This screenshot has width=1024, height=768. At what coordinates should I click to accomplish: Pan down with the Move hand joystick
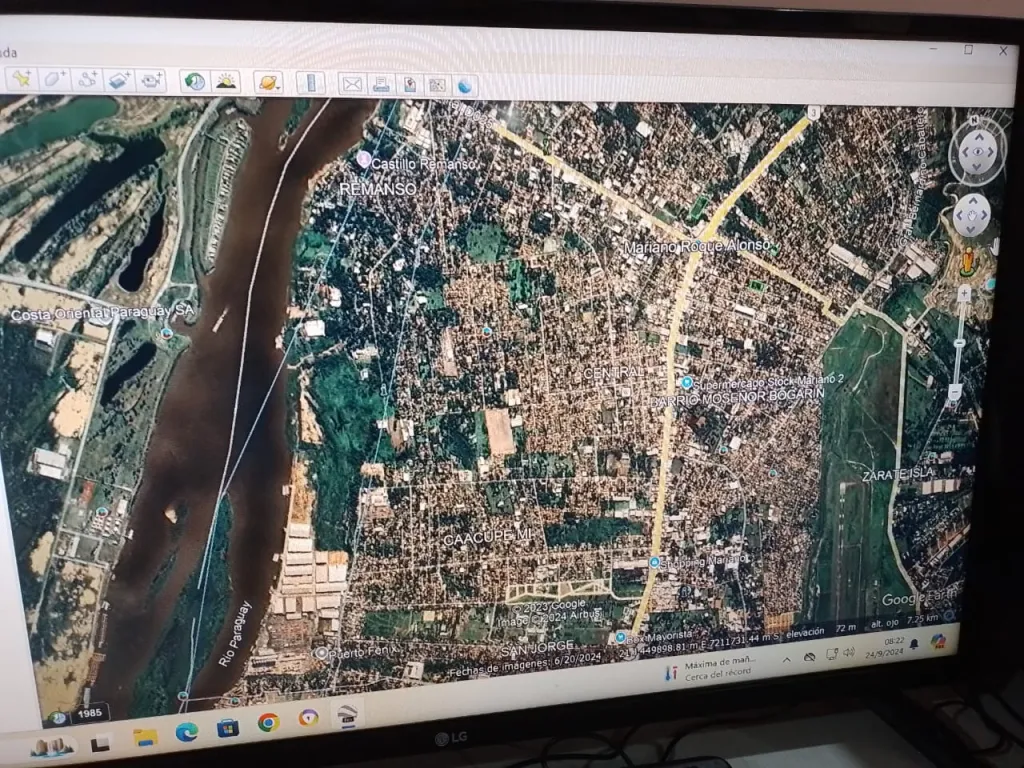coord(970,229)
